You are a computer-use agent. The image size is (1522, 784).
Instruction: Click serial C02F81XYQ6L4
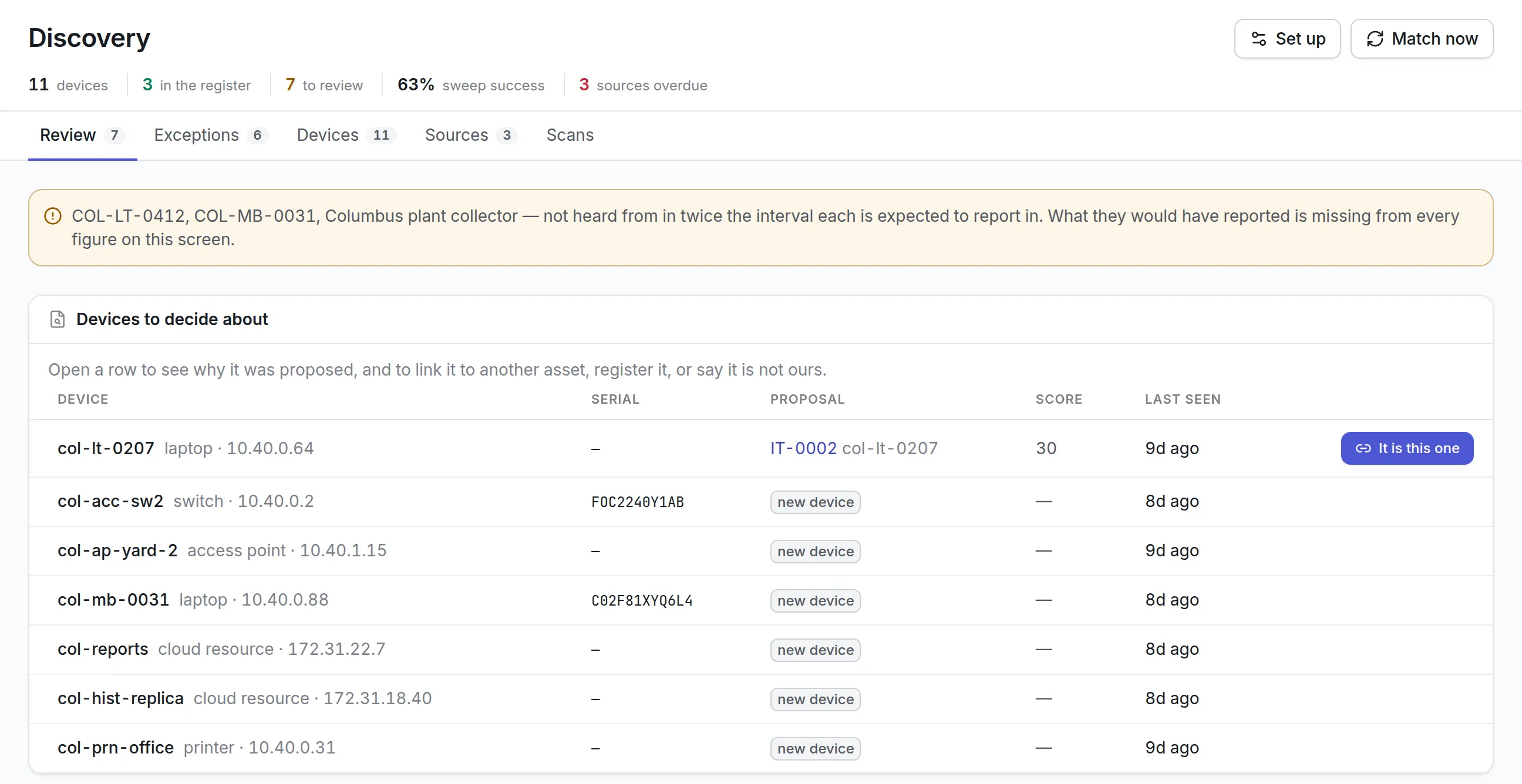click(x=642, y=600)
